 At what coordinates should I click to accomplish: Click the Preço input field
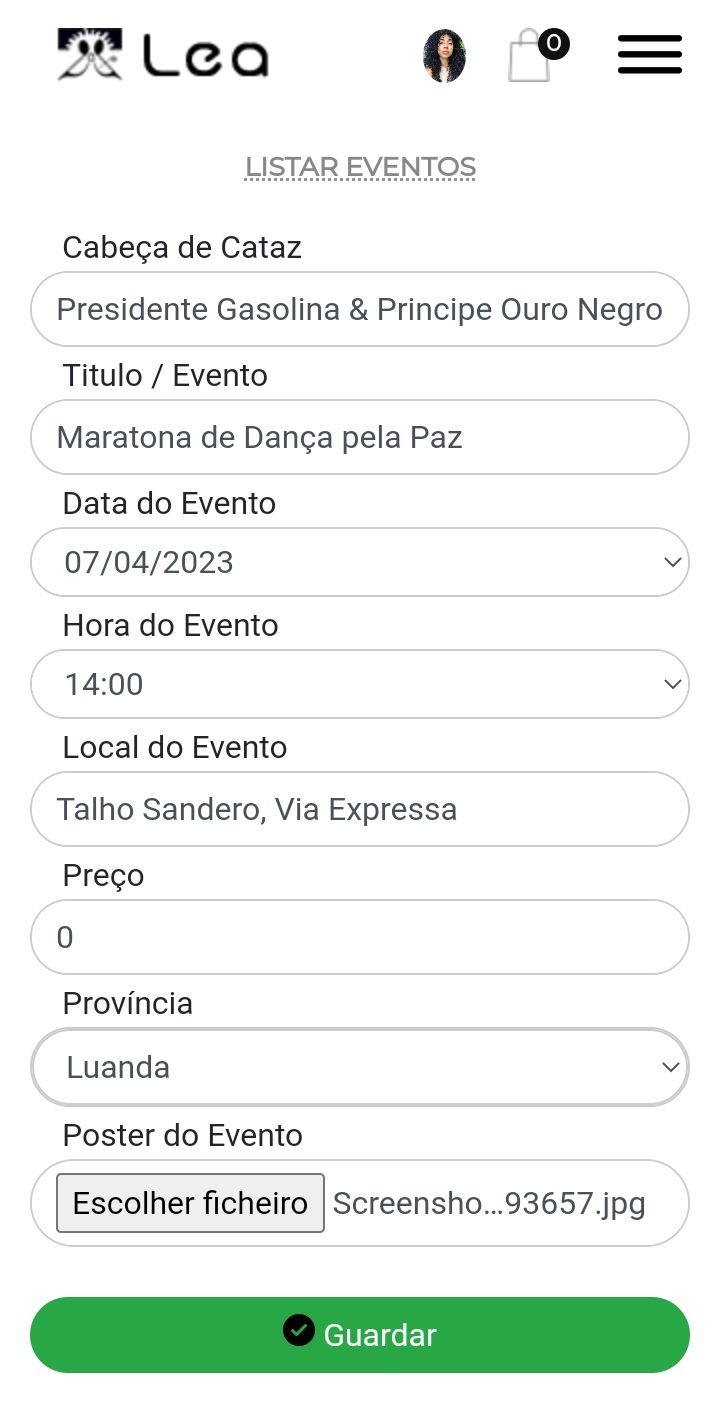point(360,937)
